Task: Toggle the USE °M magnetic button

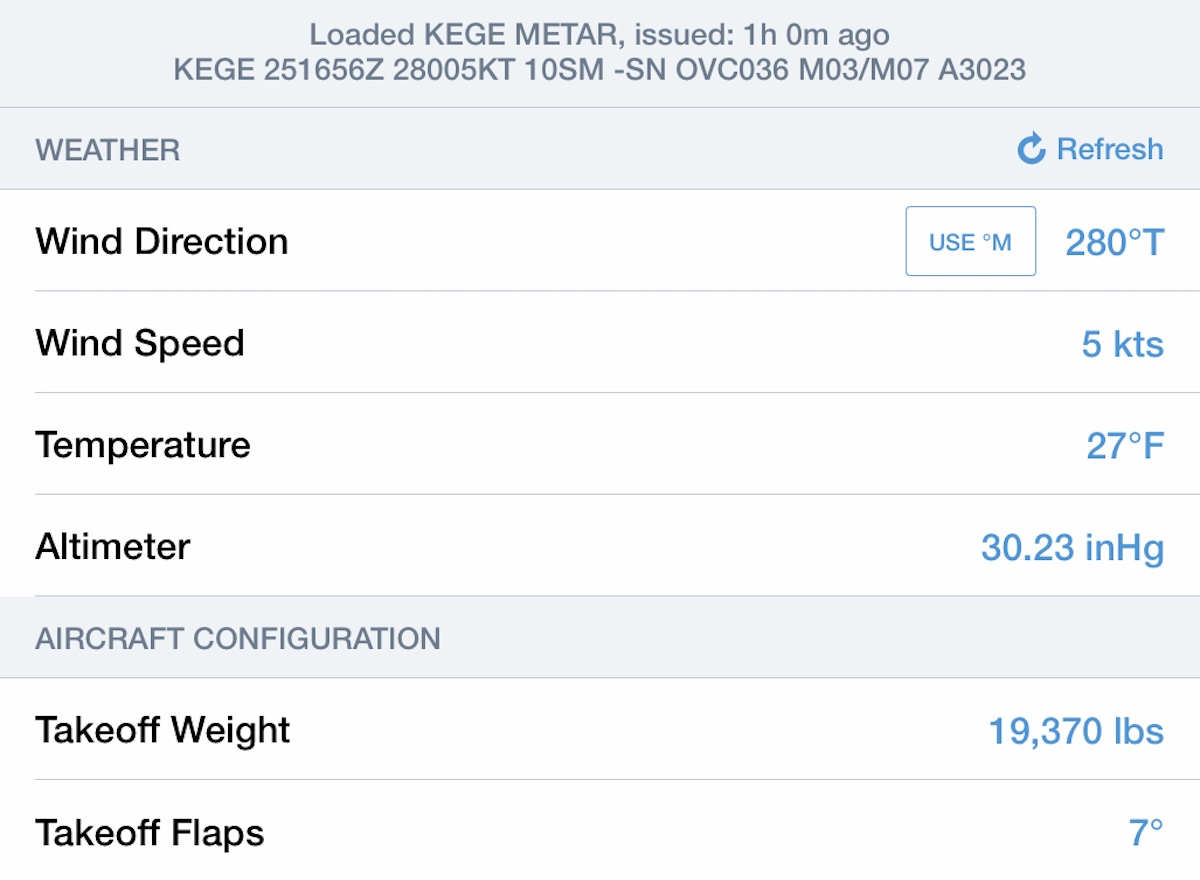Action: [x=970, y=242]
